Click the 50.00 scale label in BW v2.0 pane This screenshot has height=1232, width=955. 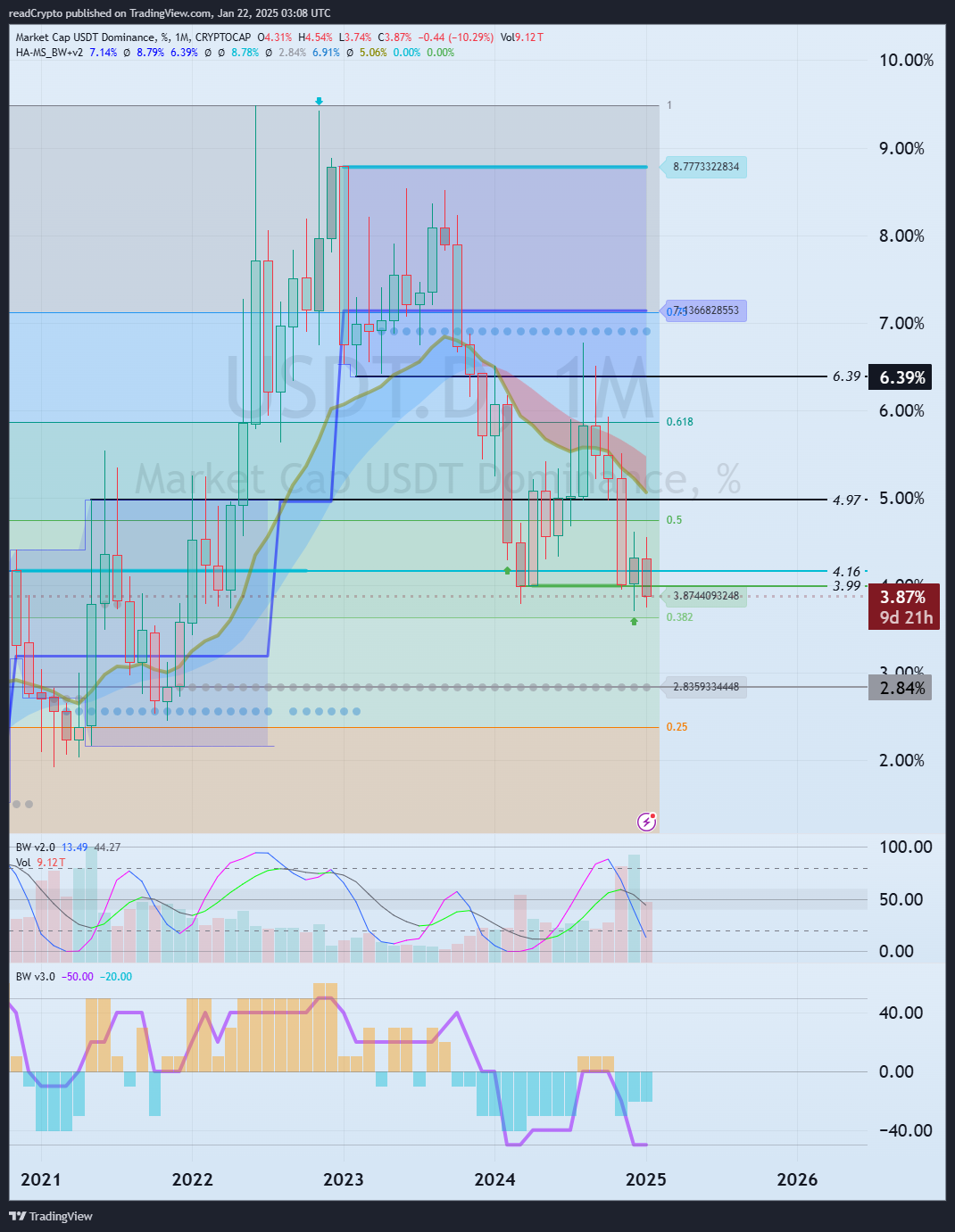(x=901, y=899)
